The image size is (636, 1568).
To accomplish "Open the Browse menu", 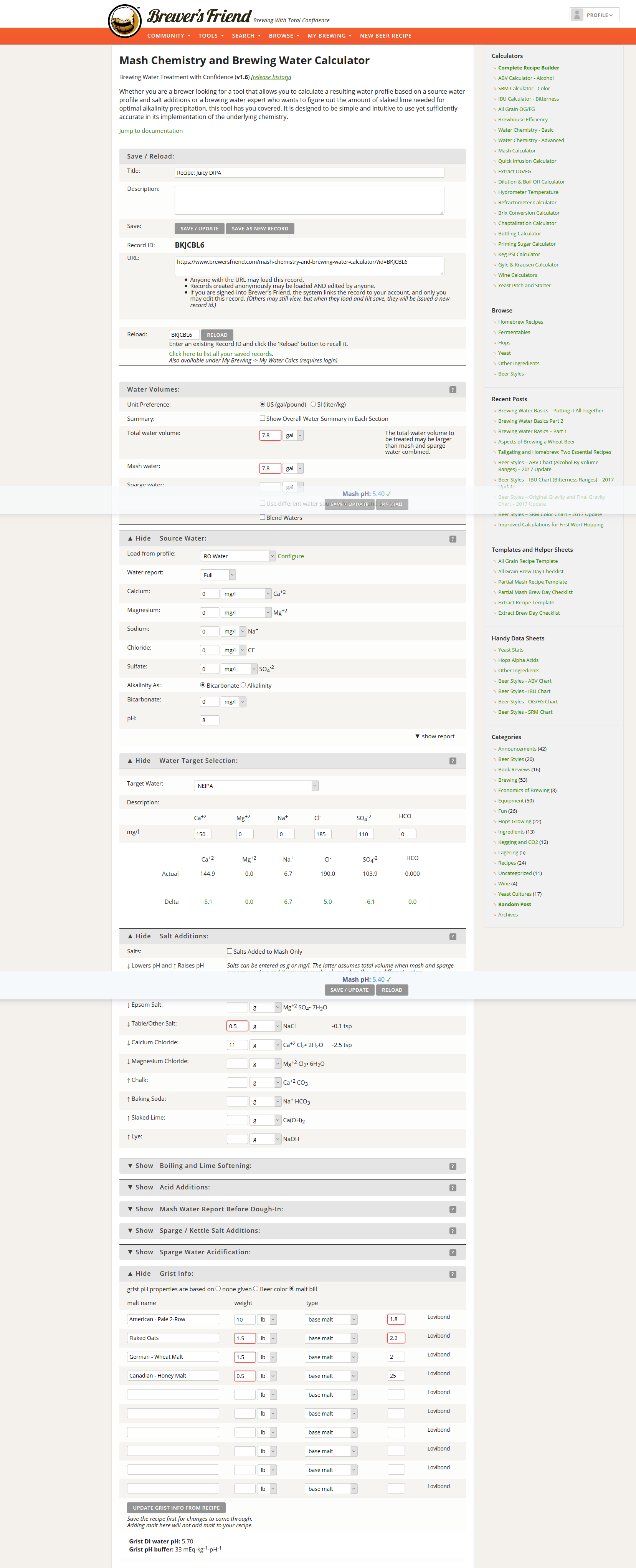I will 284,36.
